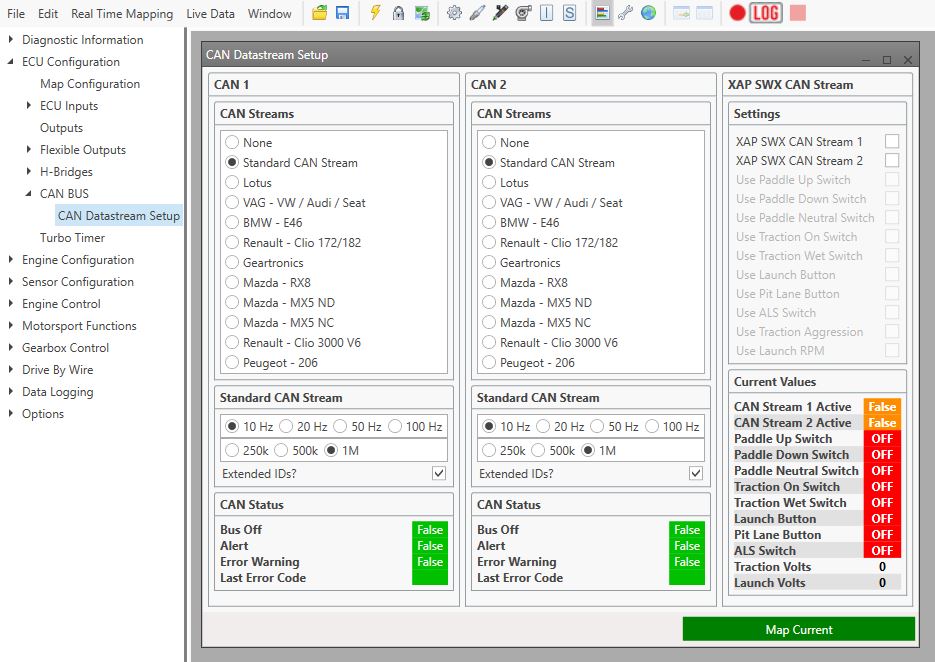Open the Real Time Mapping menu

(x=122, y=14)
